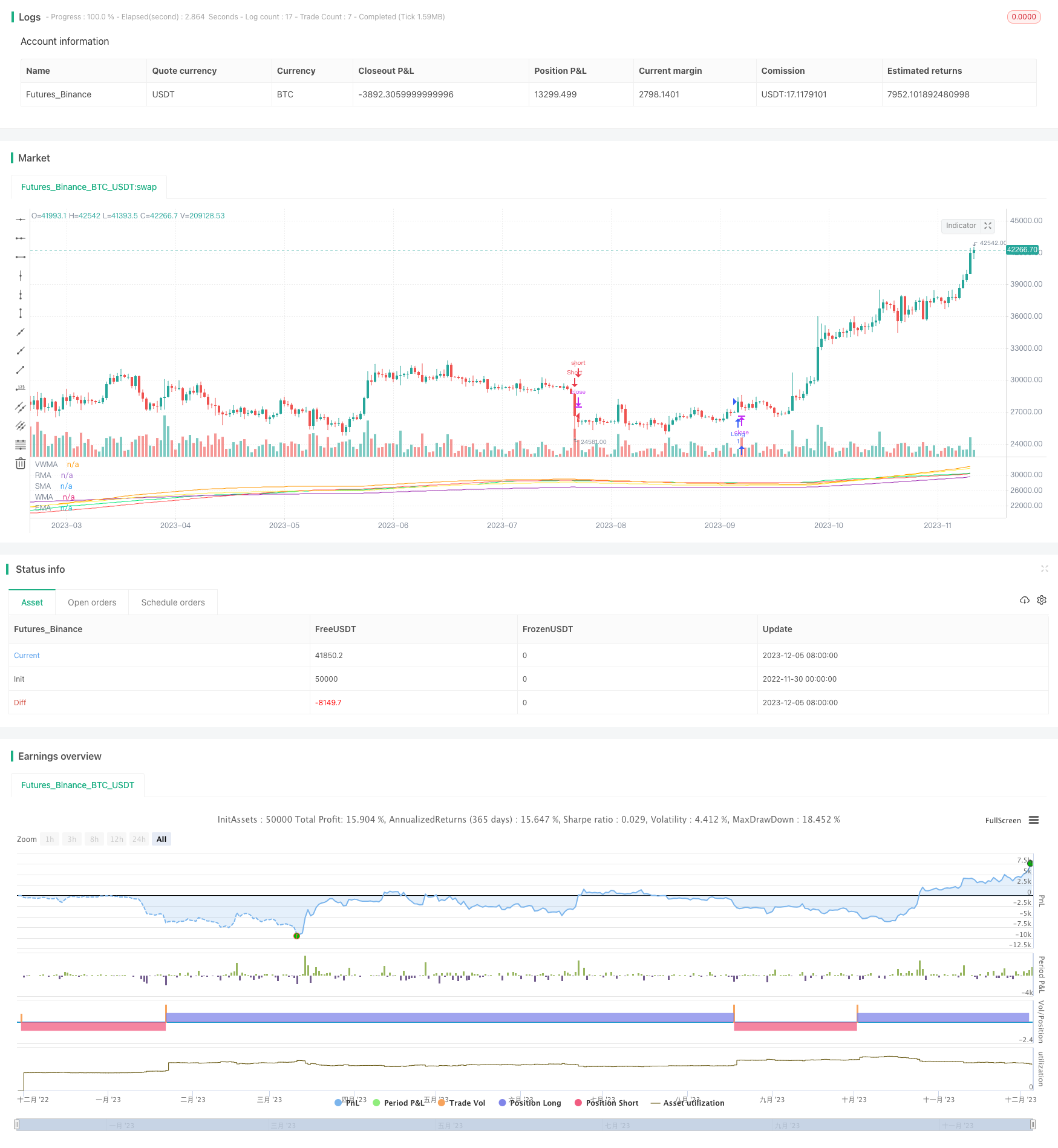Click the VWMA indicator label
Viewport: 1058px width, 1148px height.
coord(46,465)
